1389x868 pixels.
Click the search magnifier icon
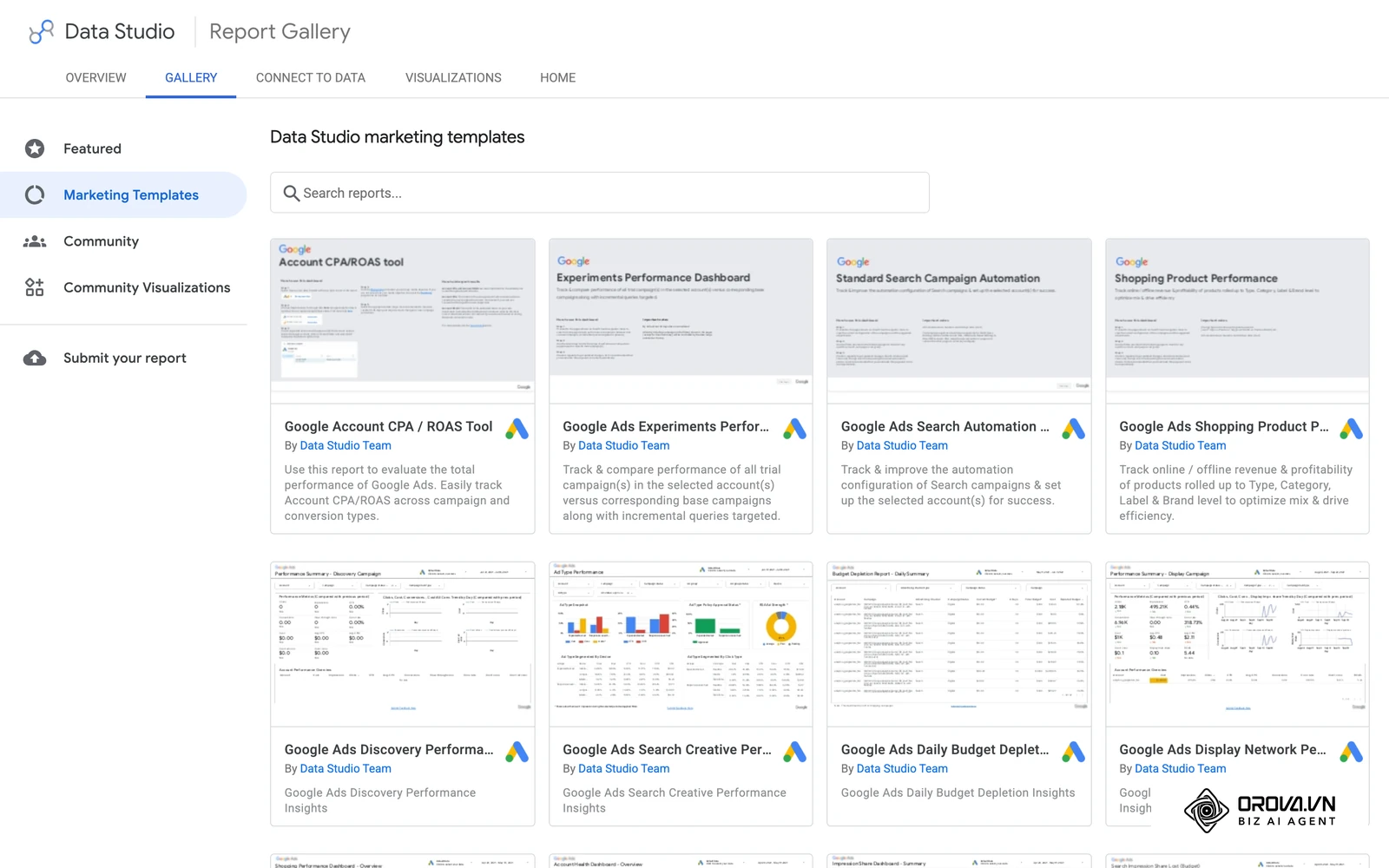292,193
